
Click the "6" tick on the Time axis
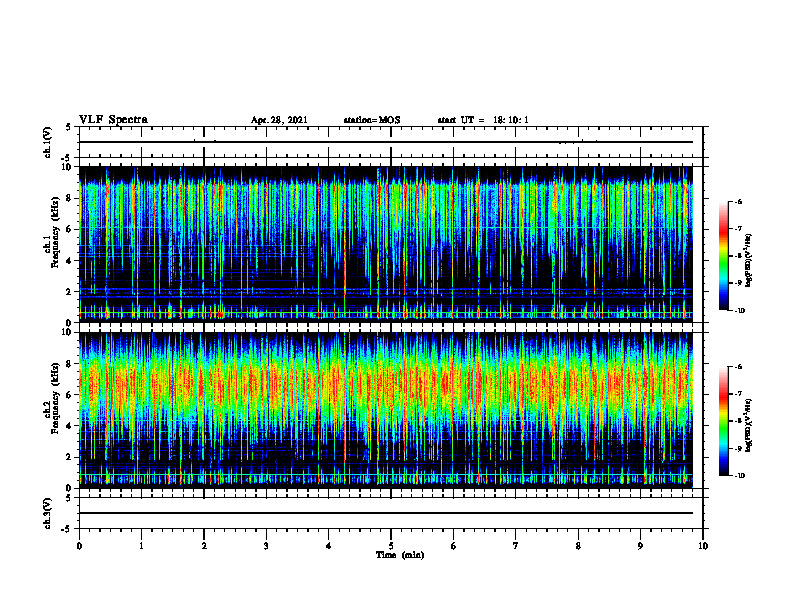click(x=454, y=546)
